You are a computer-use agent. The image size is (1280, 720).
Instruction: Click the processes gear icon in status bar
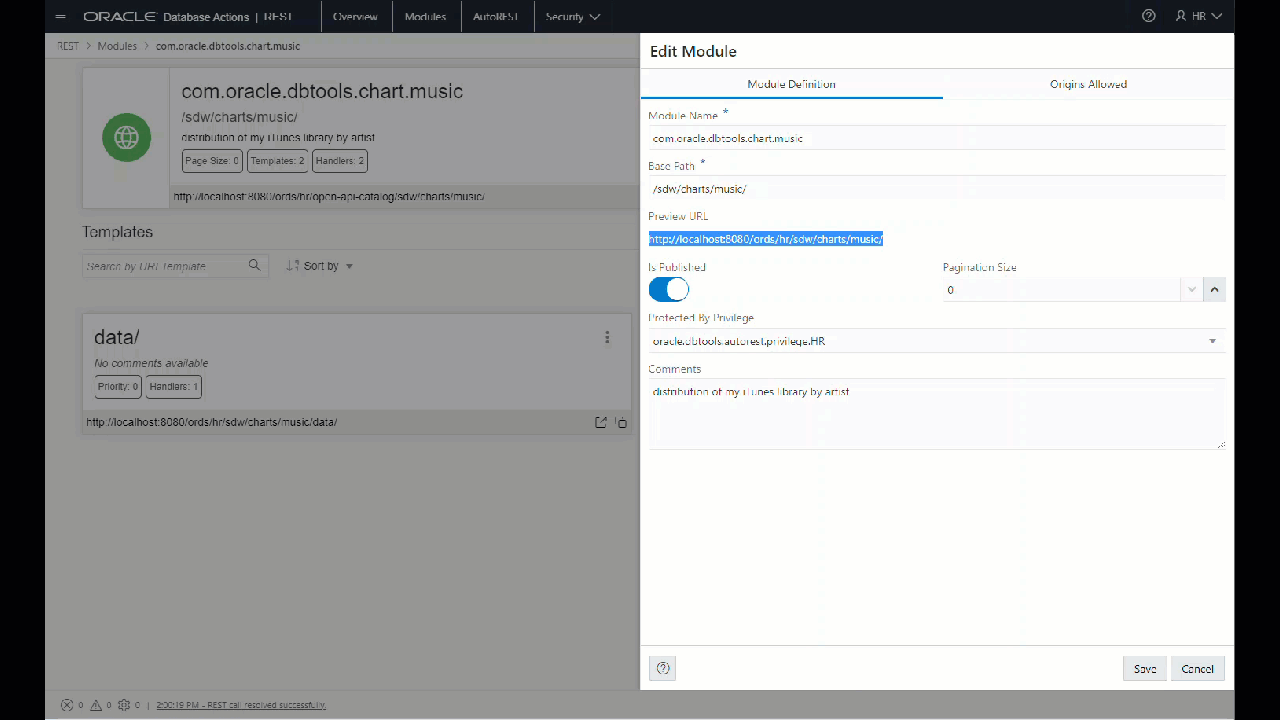pyautogui.click(x=124, y=705)
